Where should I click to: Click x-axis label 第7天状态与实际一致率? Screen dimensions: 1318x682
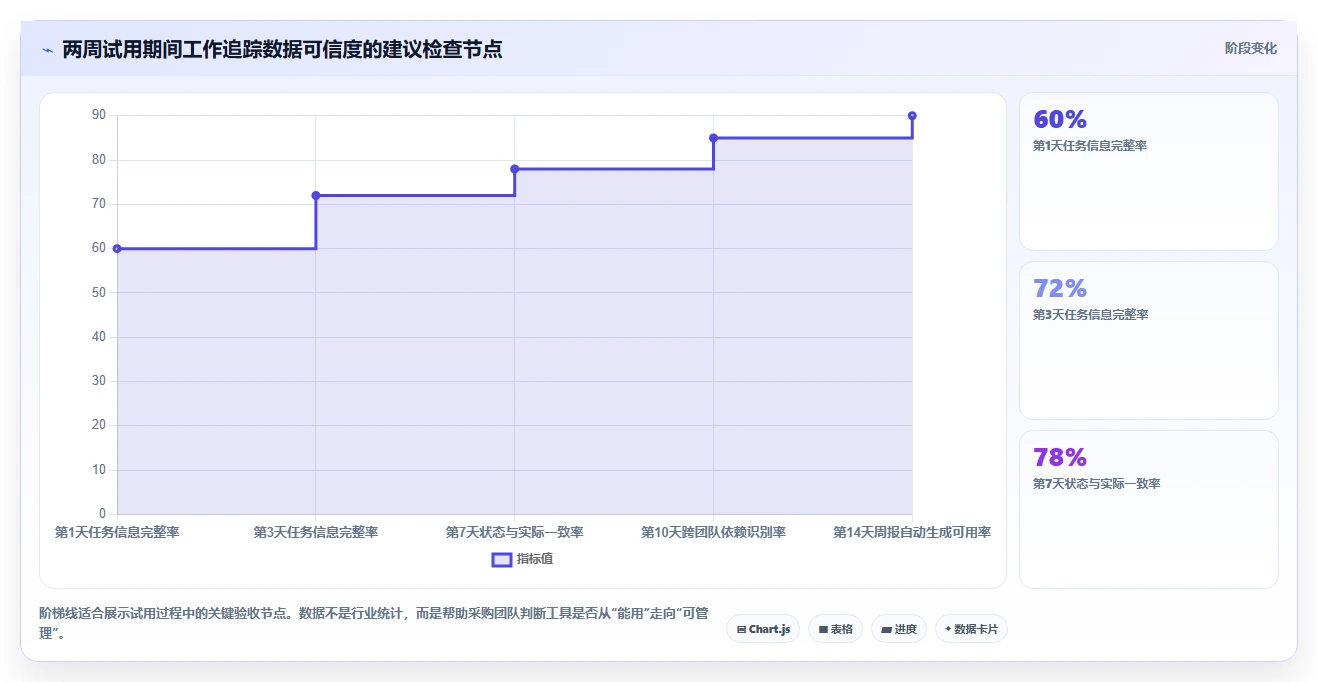pyautogui.click(x=515, y=532)
